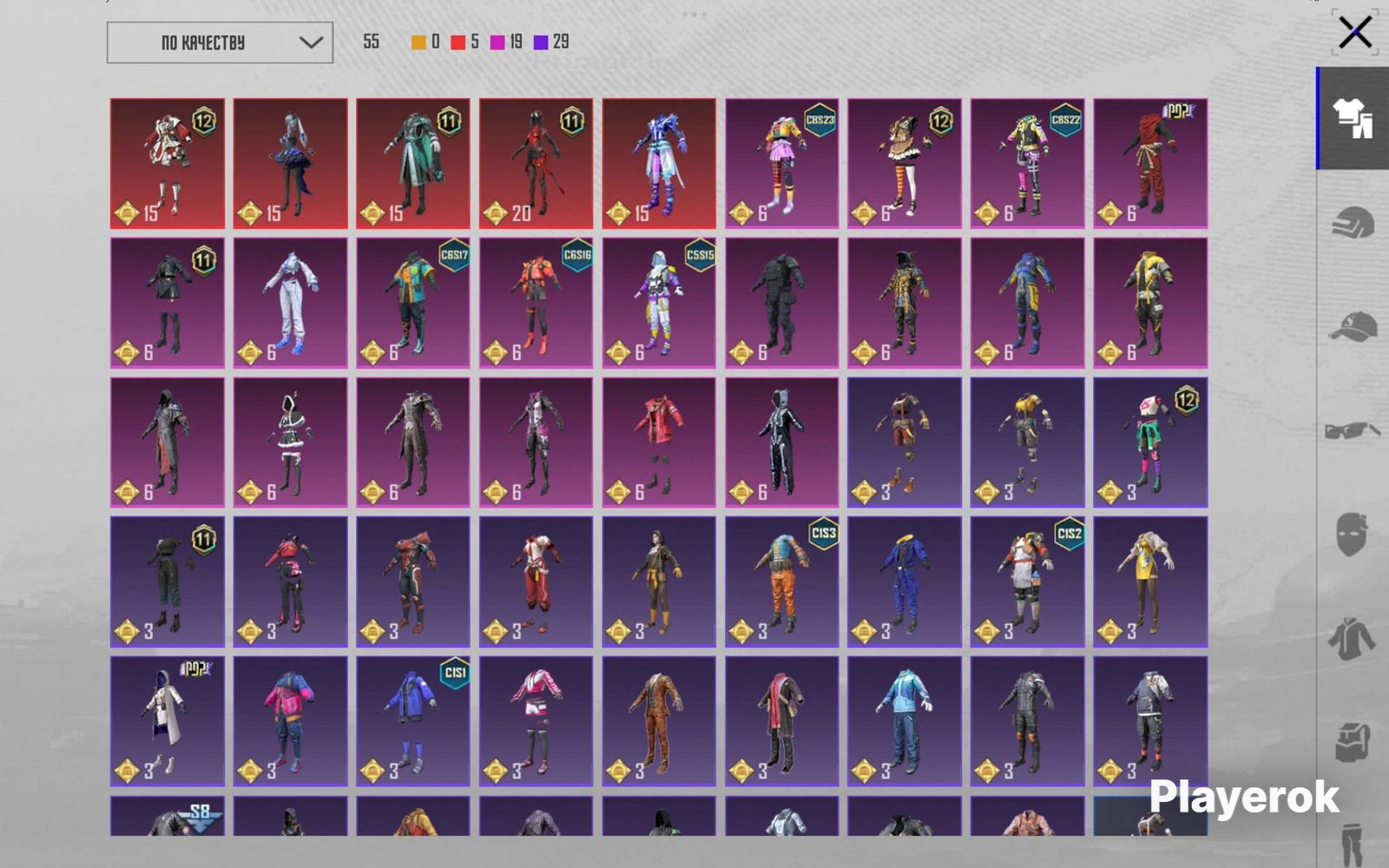
Task: Select the red coat outfit in third row
Action: [660, 443]
